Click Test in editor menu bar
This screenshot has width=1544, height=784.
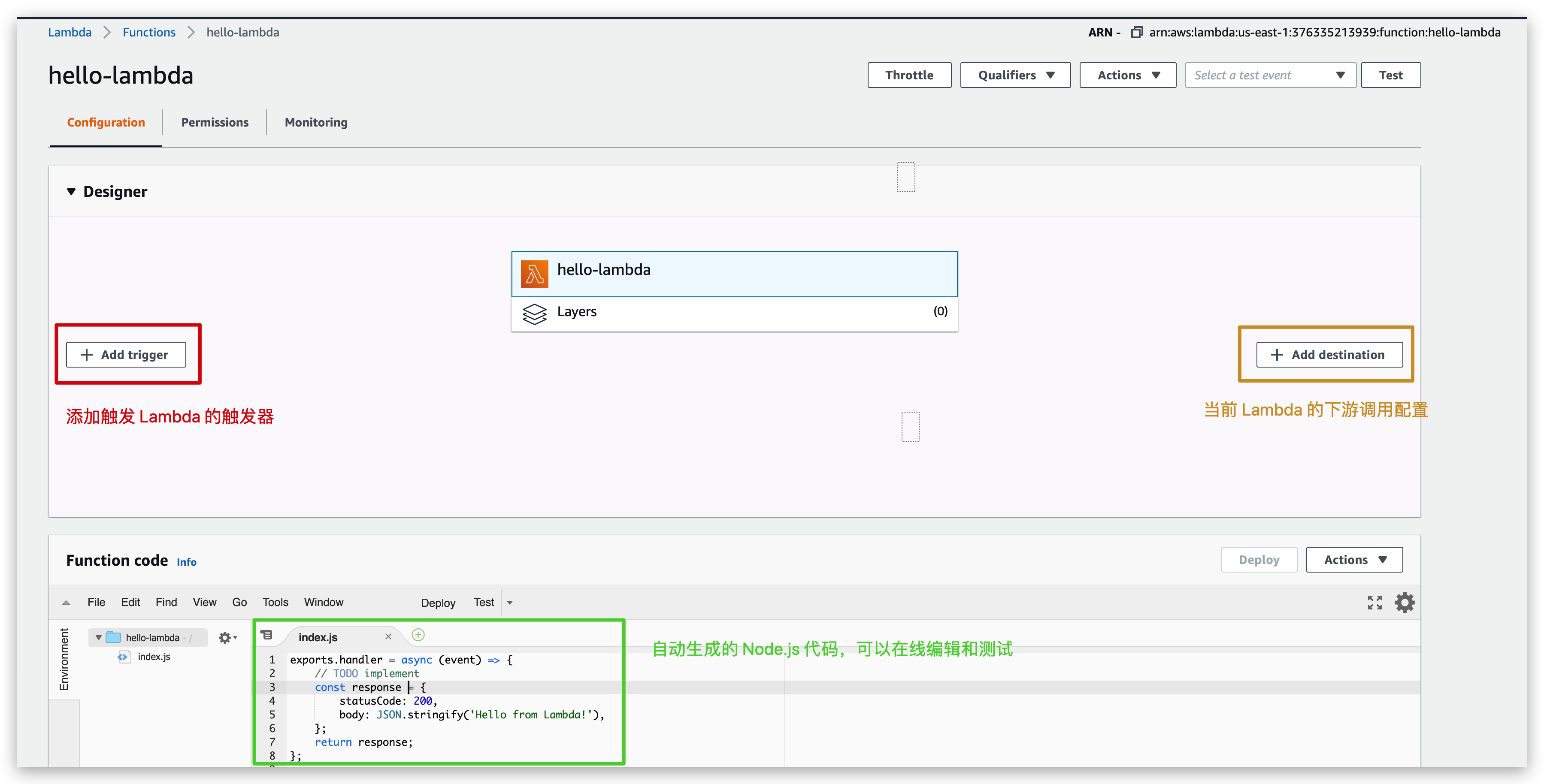[x=484, y=603]
